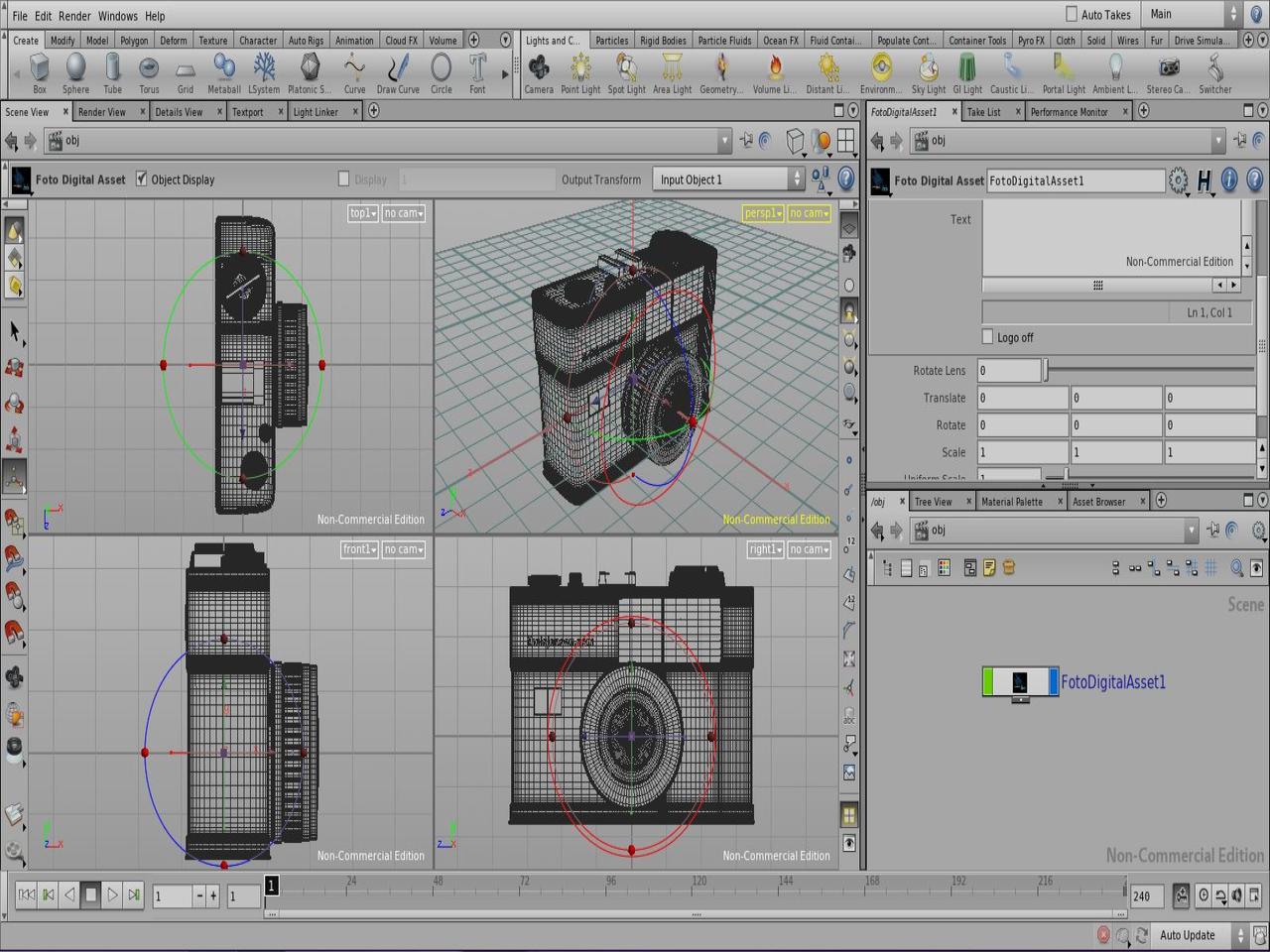
Task: Toggle the Auto Takes checkbox
Action: pyautogui.click(x=1072, y=14)
